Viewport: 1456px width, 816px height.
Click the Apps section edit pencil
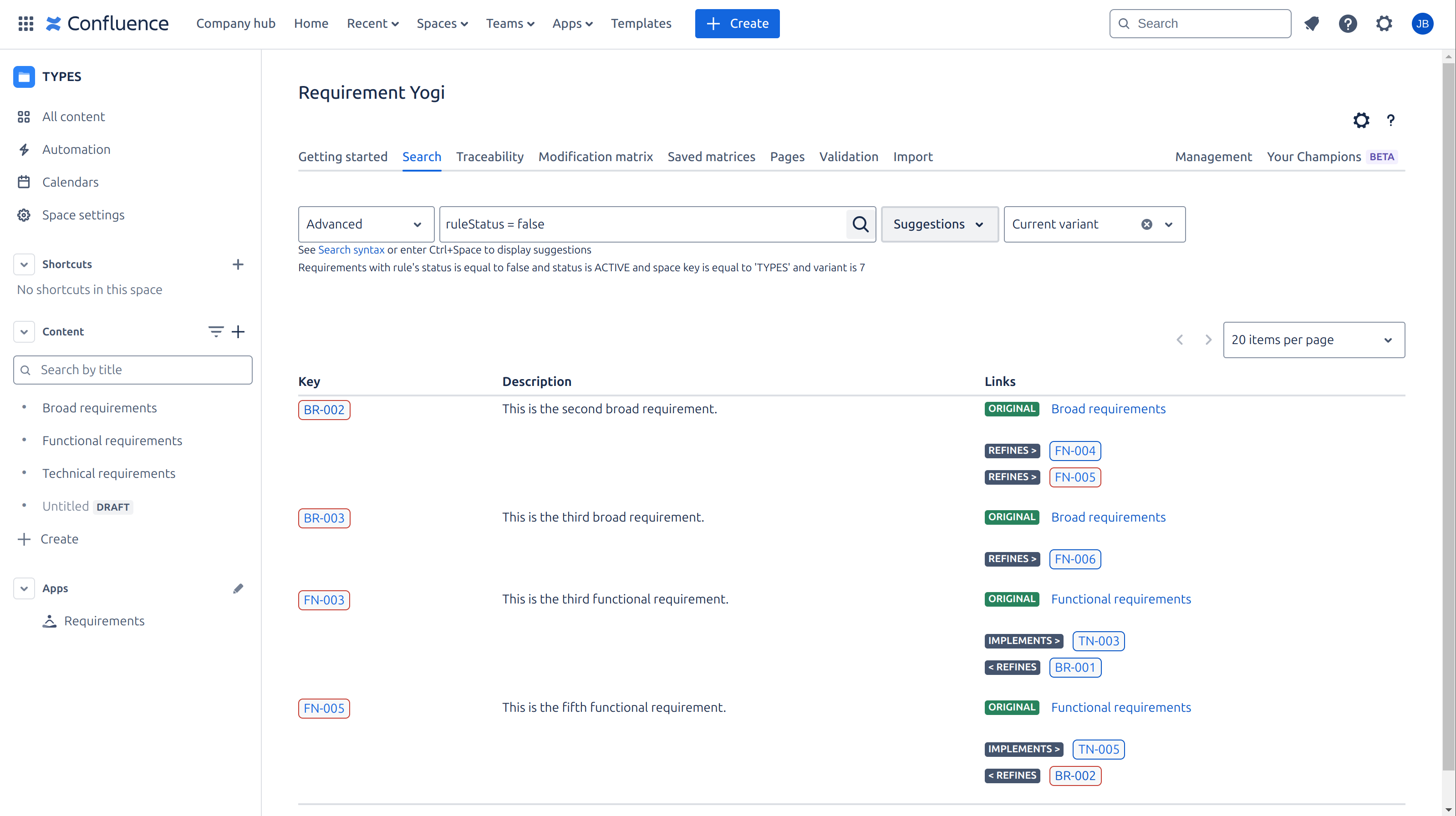pos(238,588)
